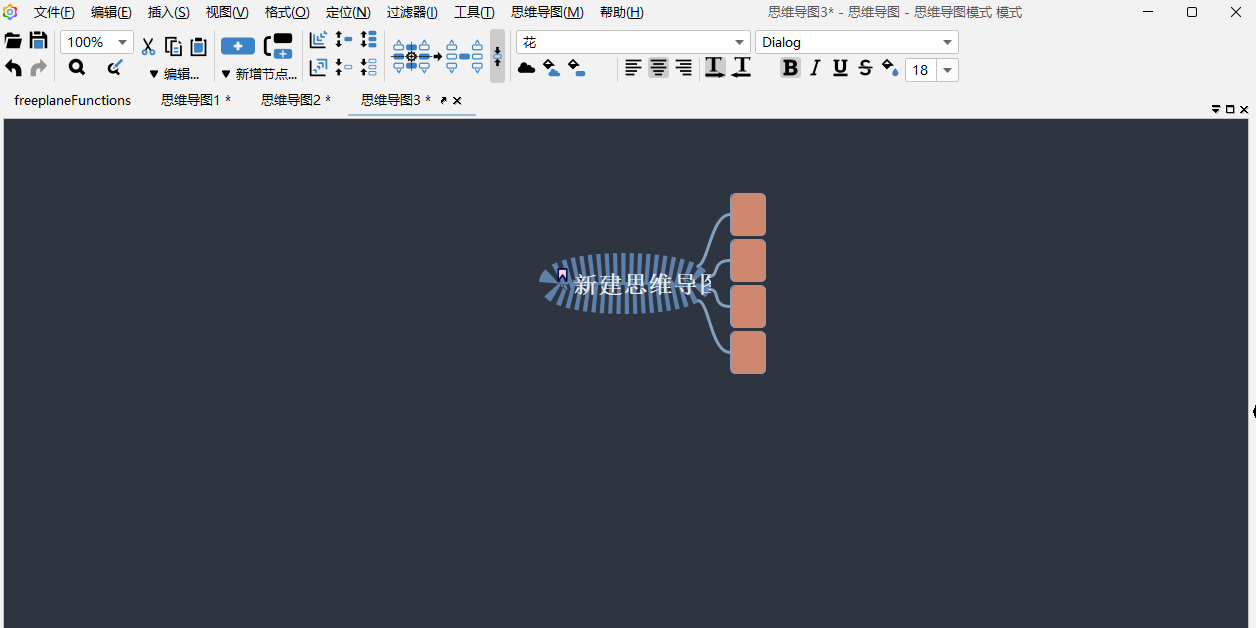This screenshot has width=1256, height=628.
Task: Toggle bold text formatting
Action: point(790,68)
